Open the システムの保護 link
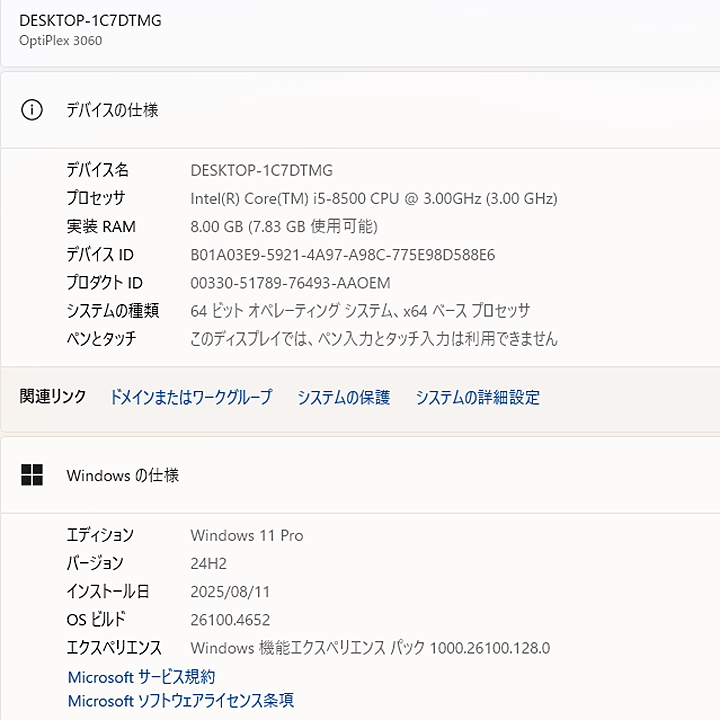 (343, 397)
